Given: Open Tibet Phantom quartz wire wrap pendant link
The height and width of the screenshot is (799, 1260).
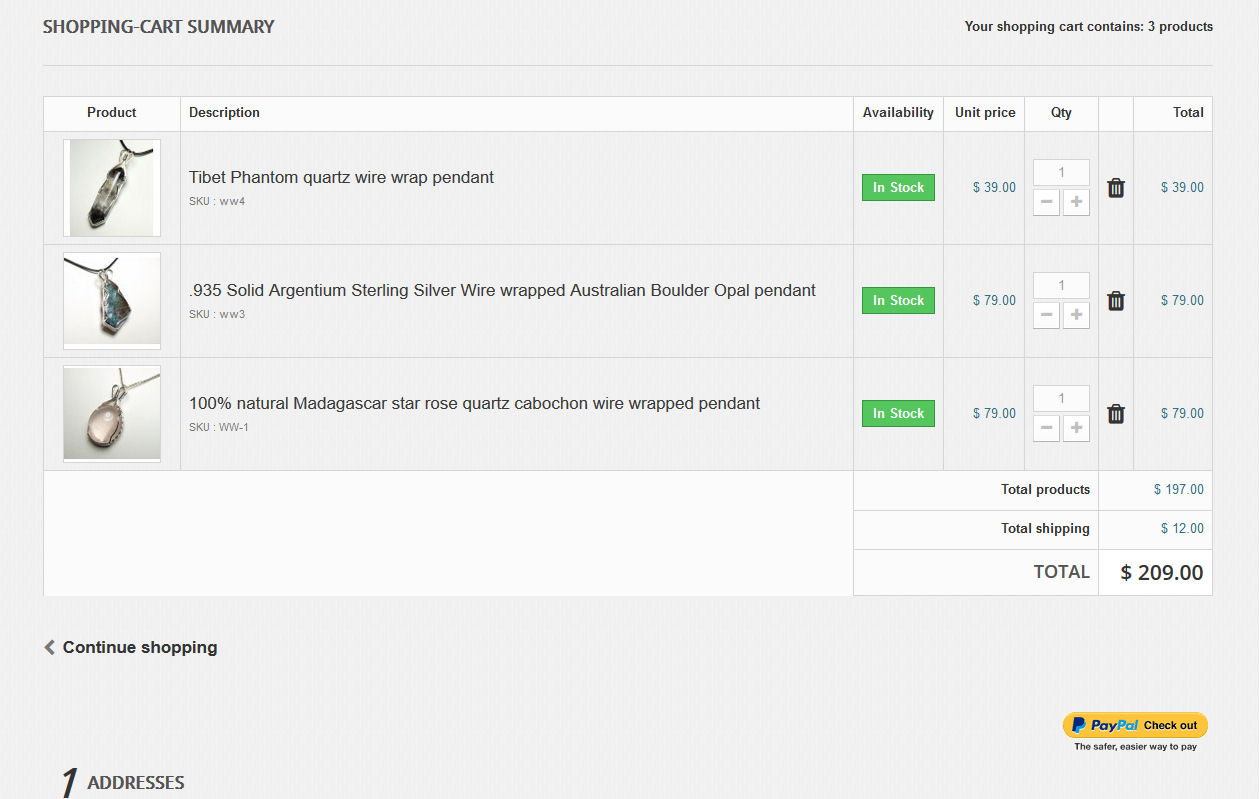Looking at the screenshot, I should (x=341, y=178).
